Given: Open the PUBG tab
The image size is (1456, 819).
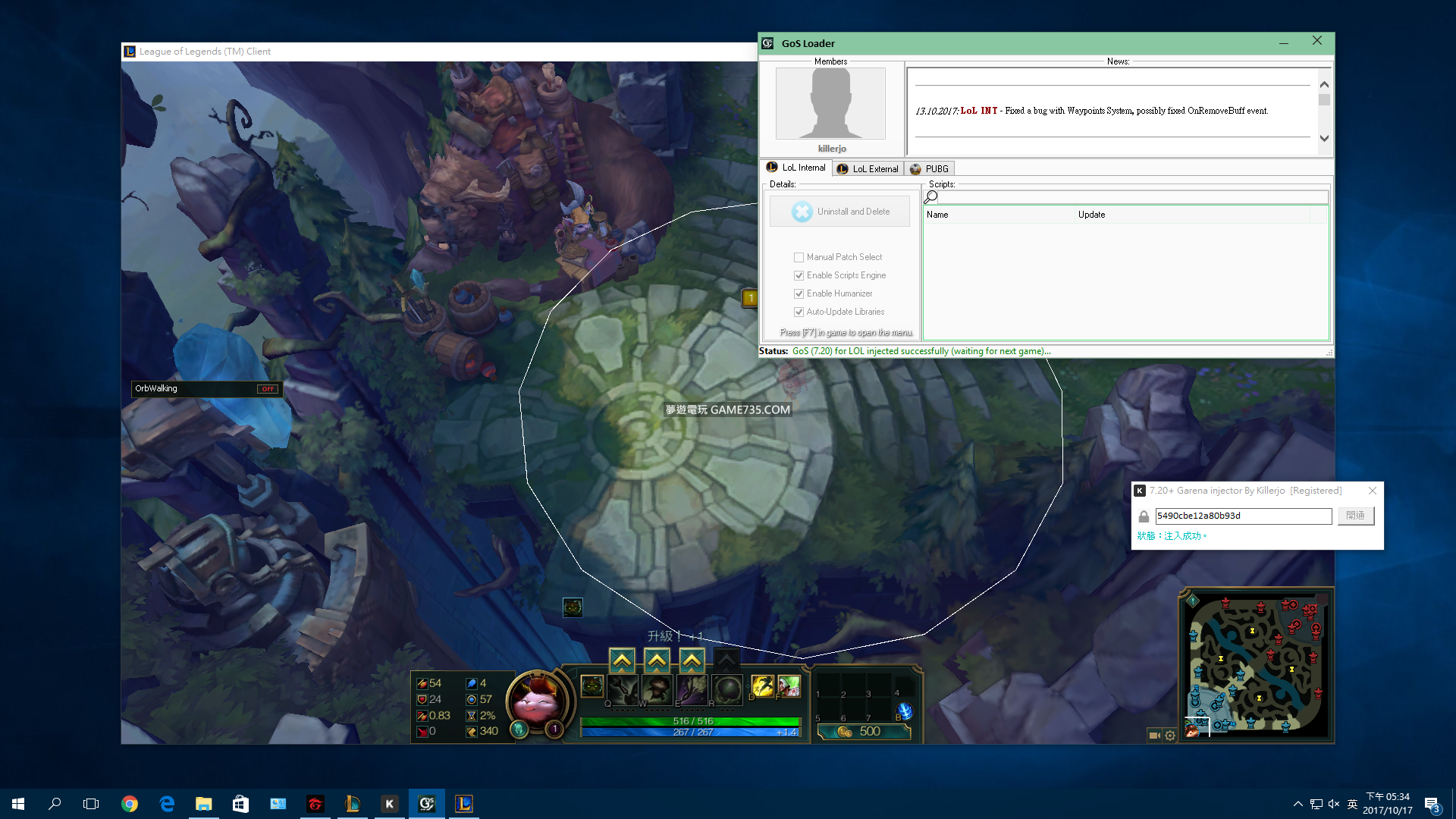Looking at the screenshot, I should [930, 168].
